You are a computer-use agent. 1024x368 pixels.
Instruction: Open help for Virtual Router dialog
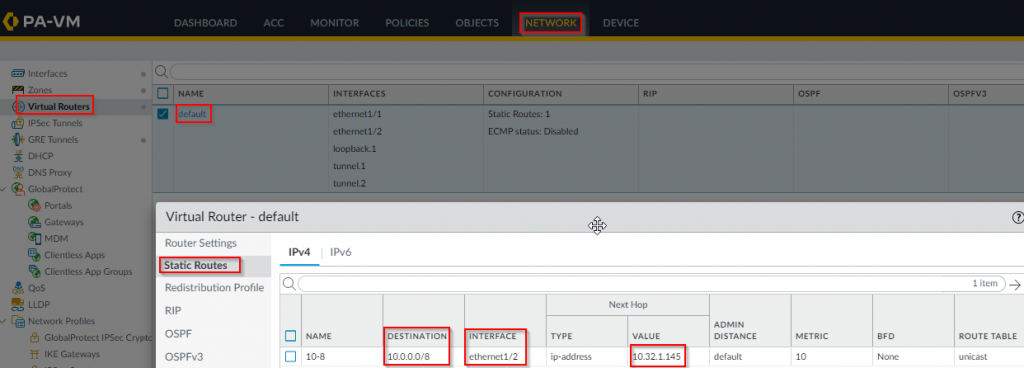1017,217
